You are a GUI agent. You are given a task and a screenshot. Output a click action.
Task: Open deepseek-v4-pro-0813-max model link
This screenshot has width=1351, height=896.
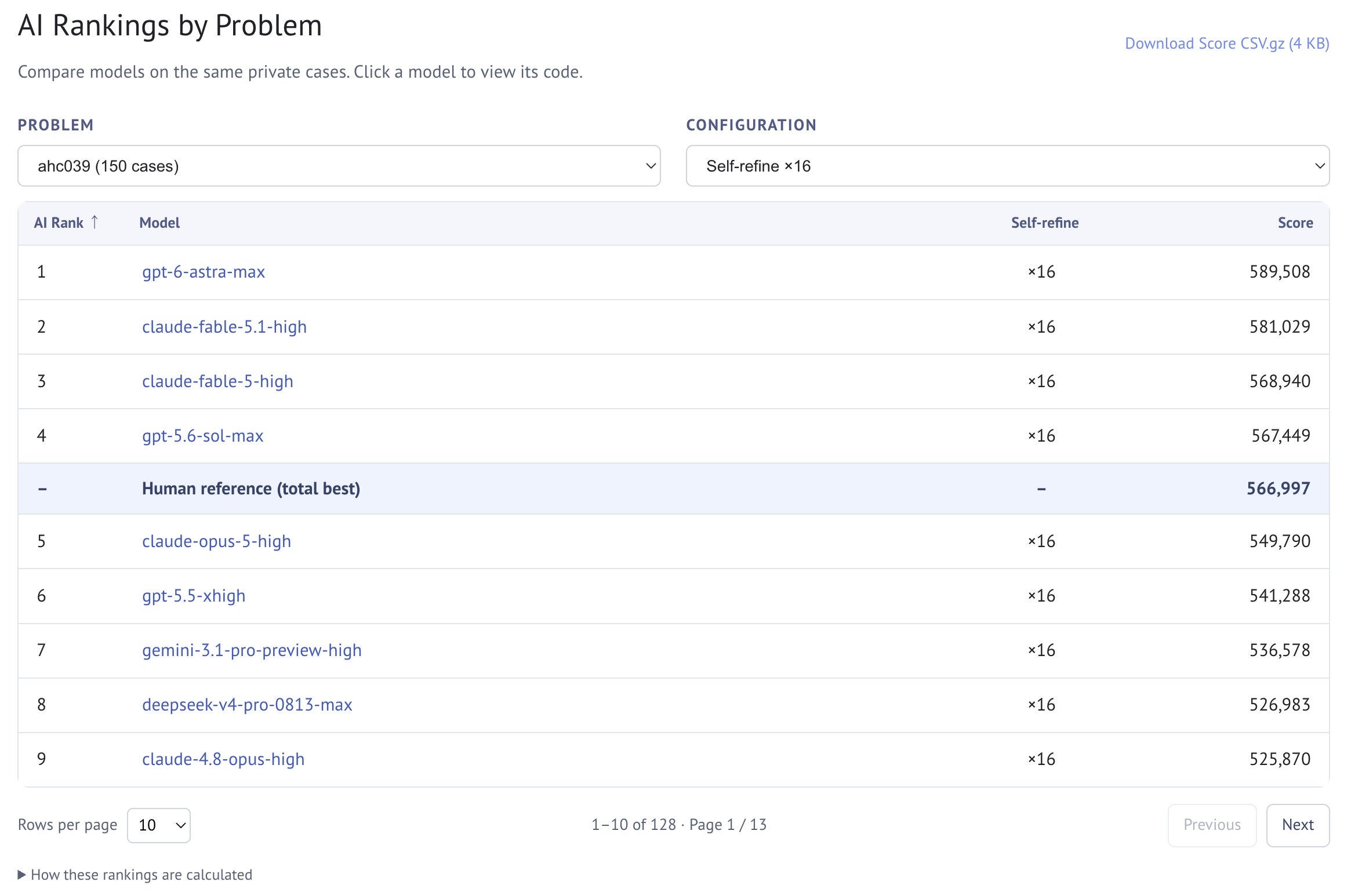(247, 705)
